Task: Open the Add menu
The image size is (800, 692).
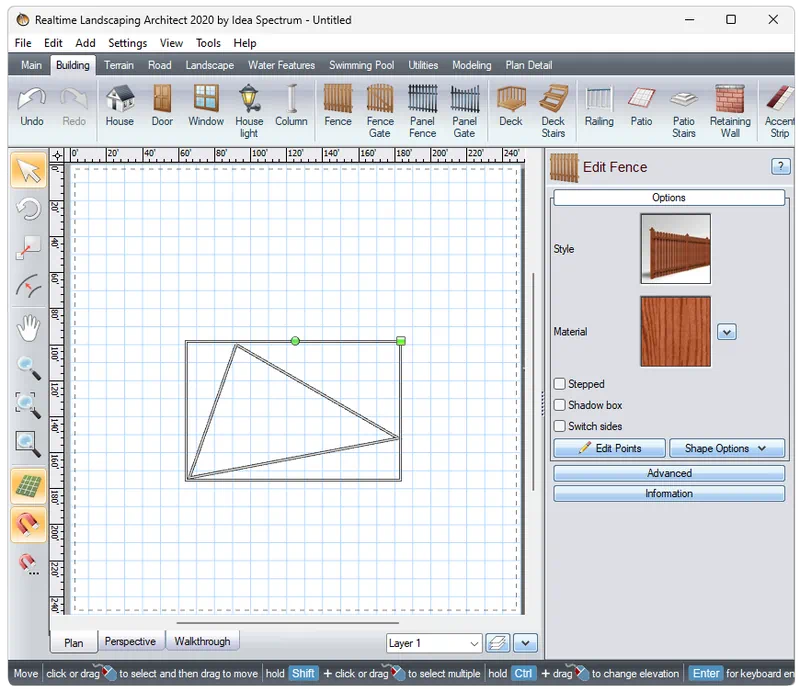Action: [x=85, y=43]
